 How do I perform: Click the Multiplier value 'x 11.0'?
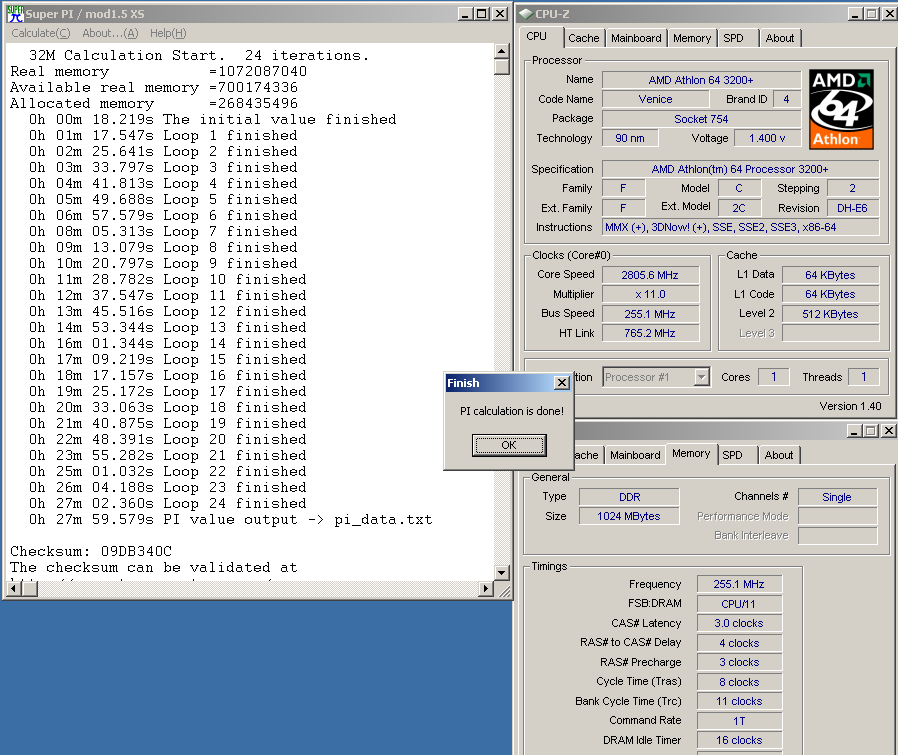650,294
